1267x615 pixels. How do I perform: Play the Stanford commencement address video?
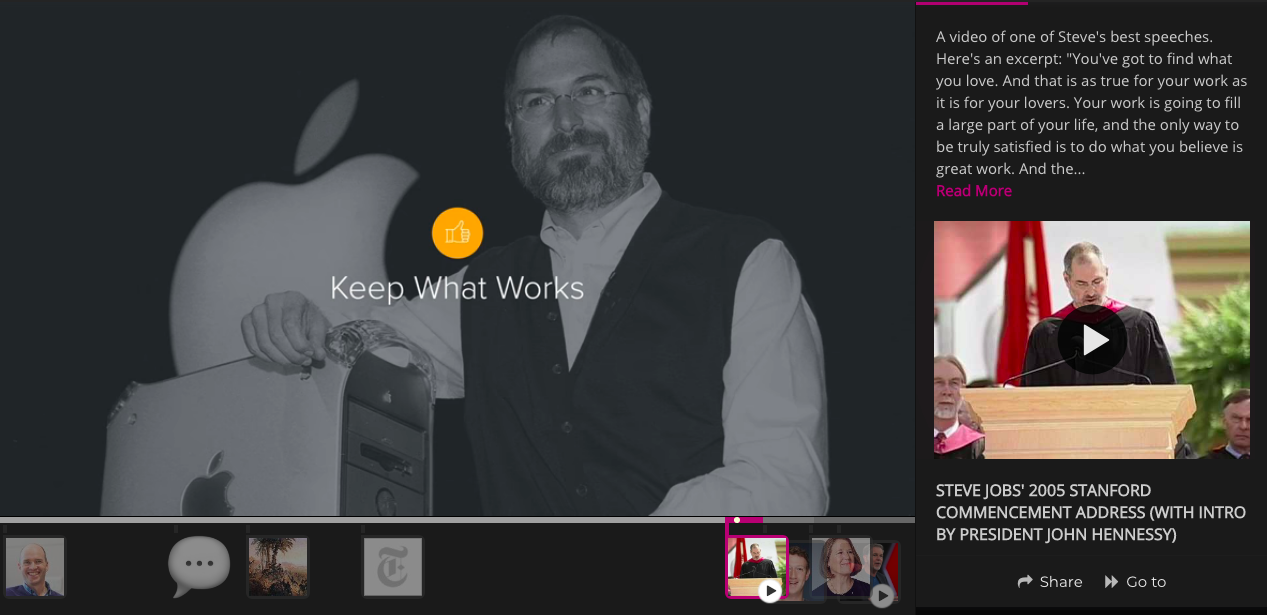(x=1092, y=340)
